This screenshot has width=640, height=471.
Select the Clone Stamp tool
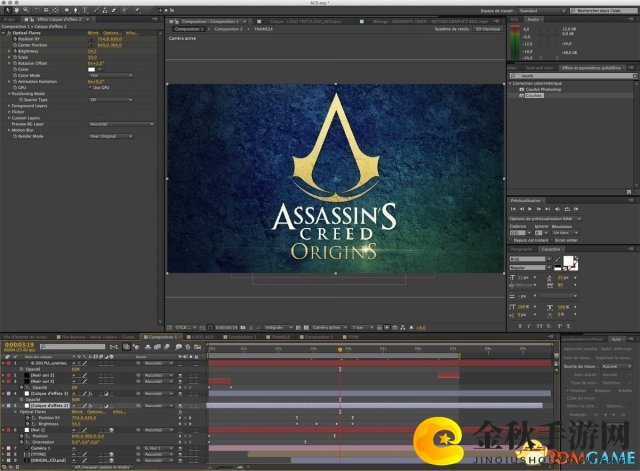tap(104, 10)
